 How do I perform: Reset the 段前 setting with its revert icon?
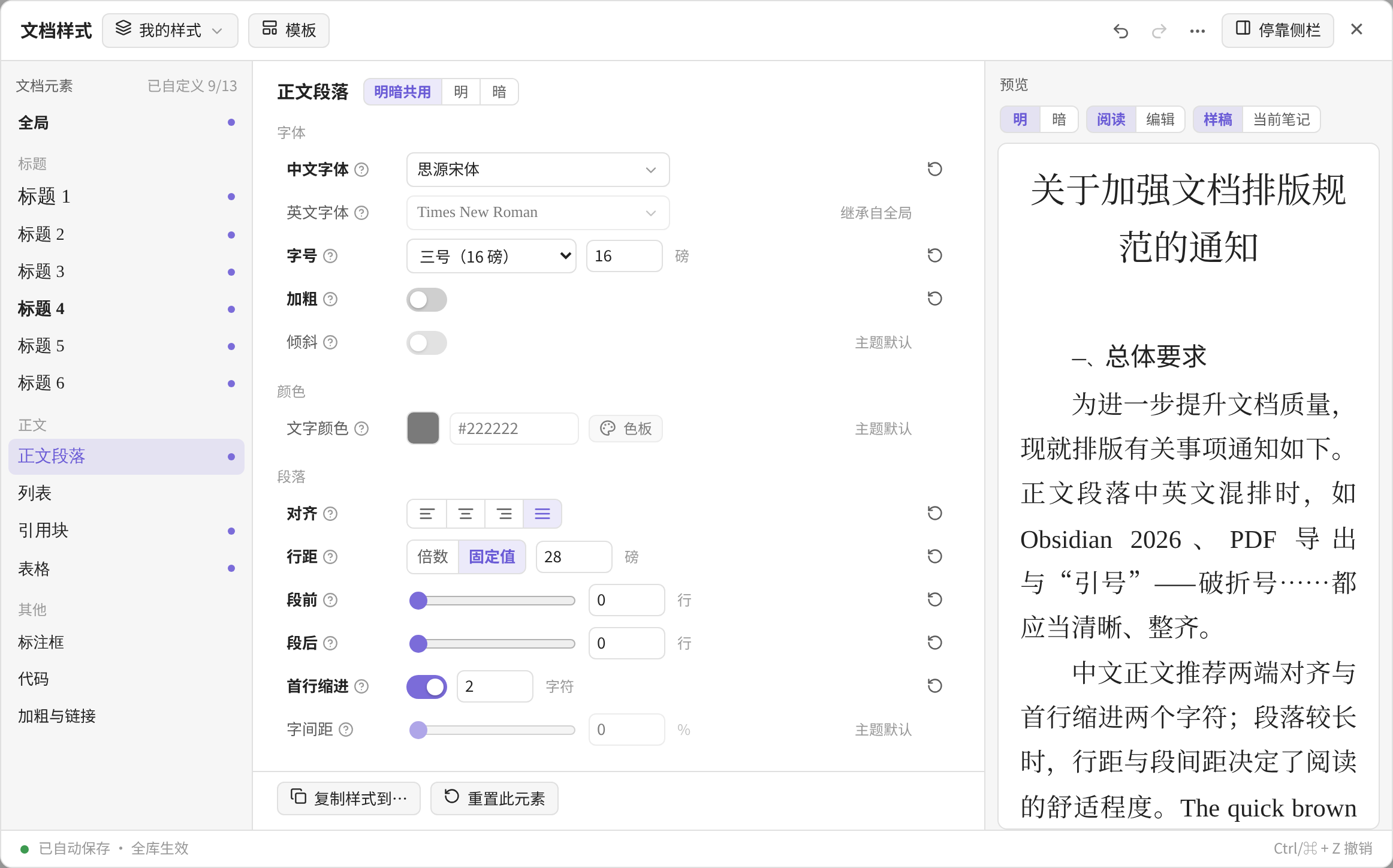[934, 600]
